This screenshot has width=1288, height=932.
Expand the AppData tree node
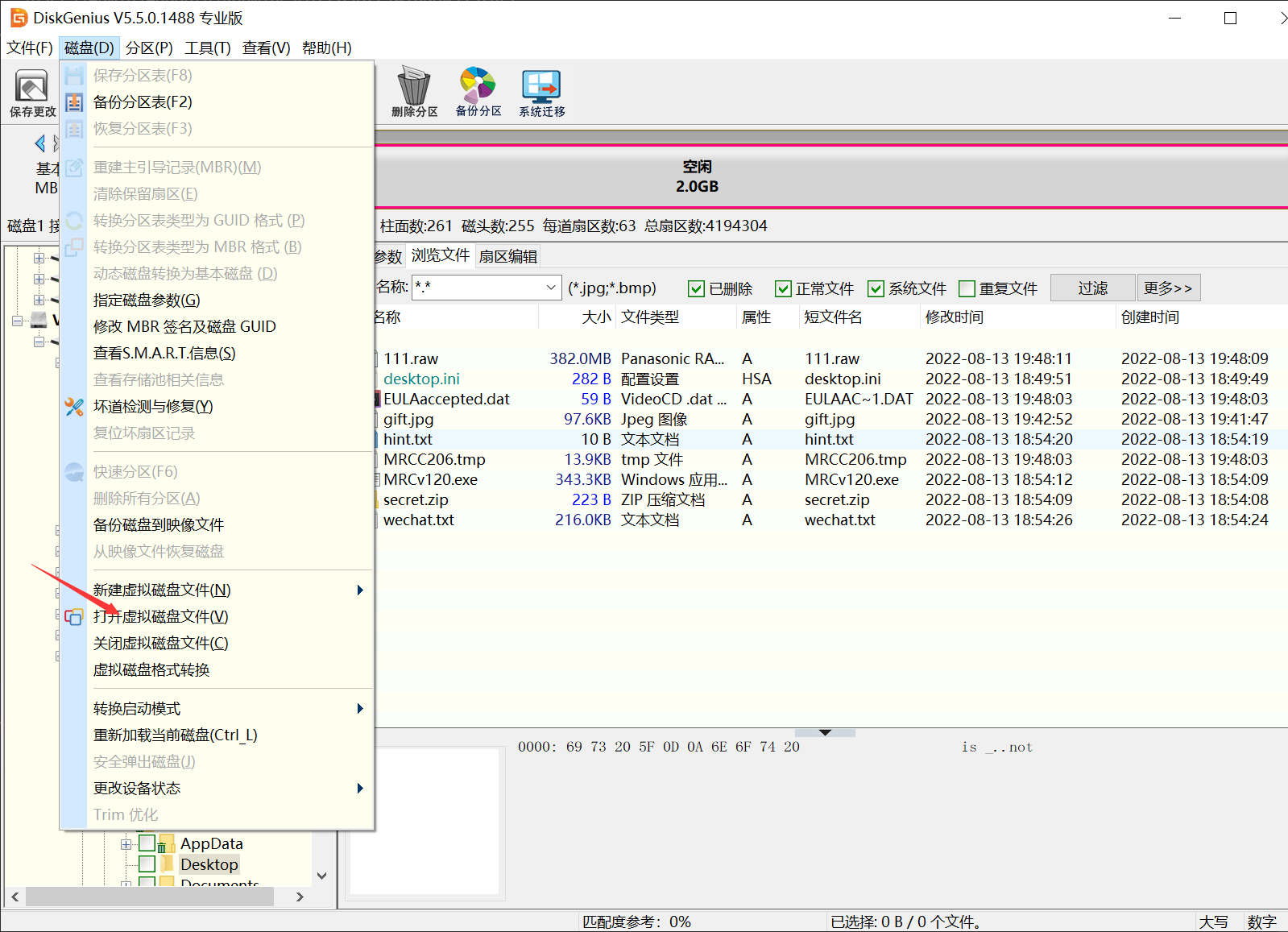coord(126,844)
